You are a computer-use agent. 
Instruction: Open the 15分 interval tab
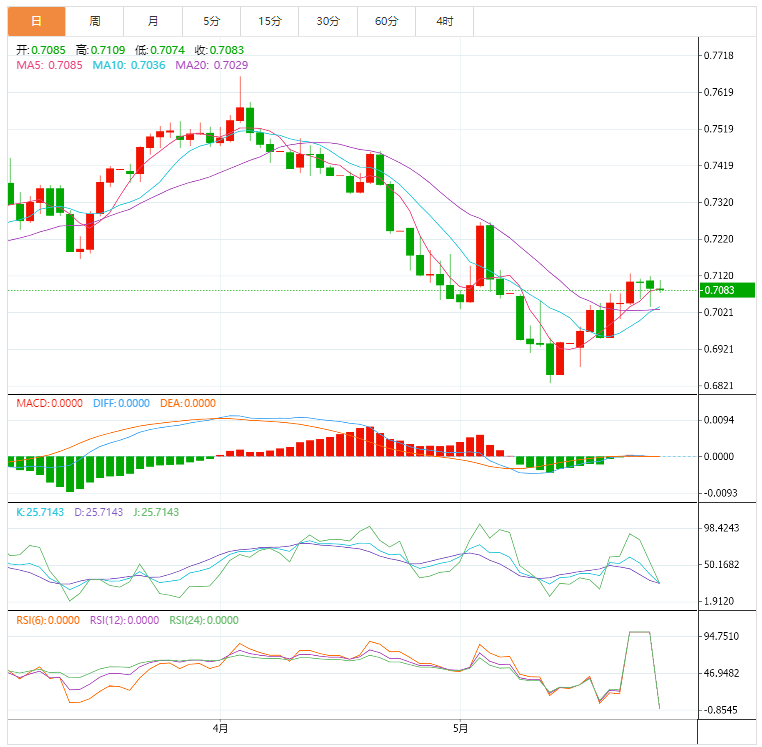coord(269,21)
